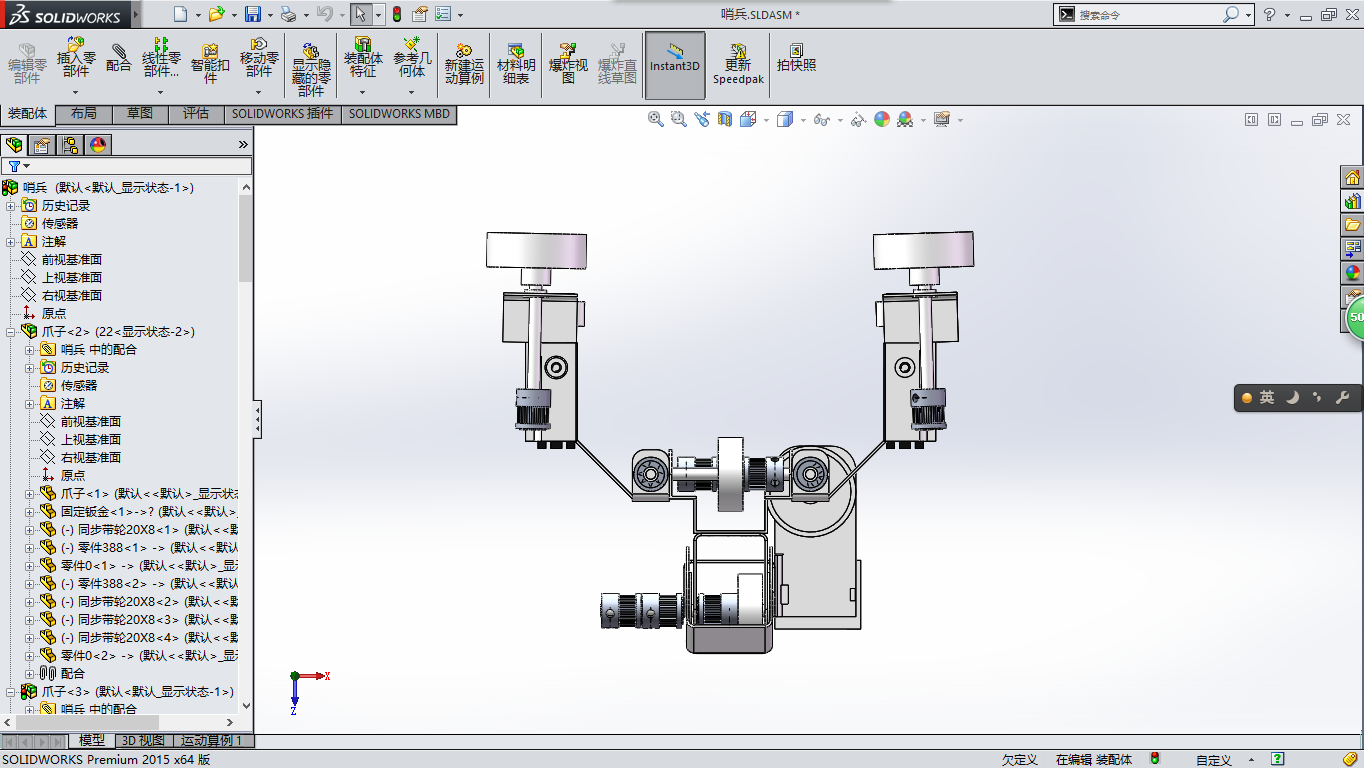Click the Display Style cube icon
1364x768 pixels.
tap(785, 119)
